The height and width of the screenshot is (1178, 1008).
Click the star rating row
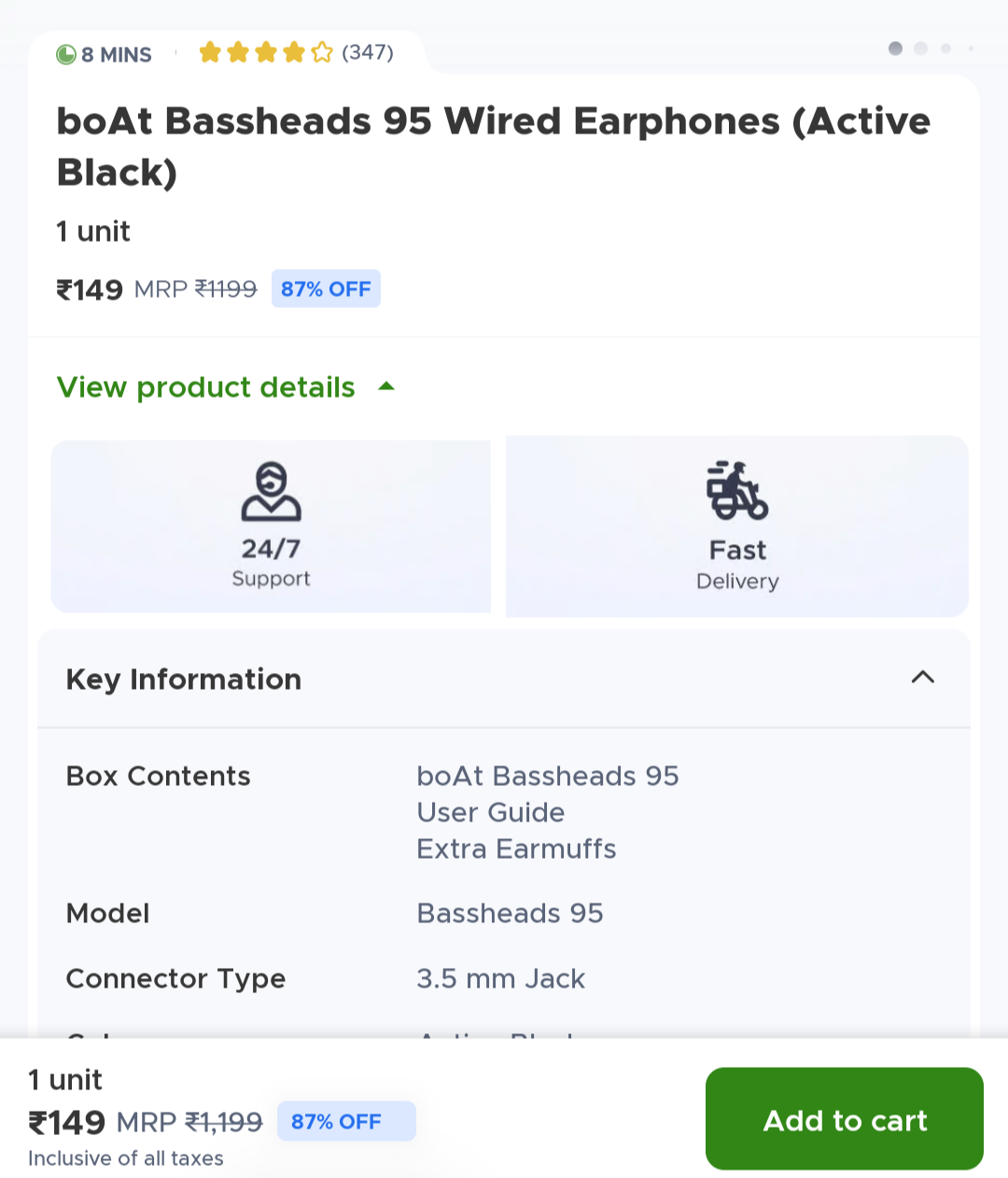tap(265, 52)
